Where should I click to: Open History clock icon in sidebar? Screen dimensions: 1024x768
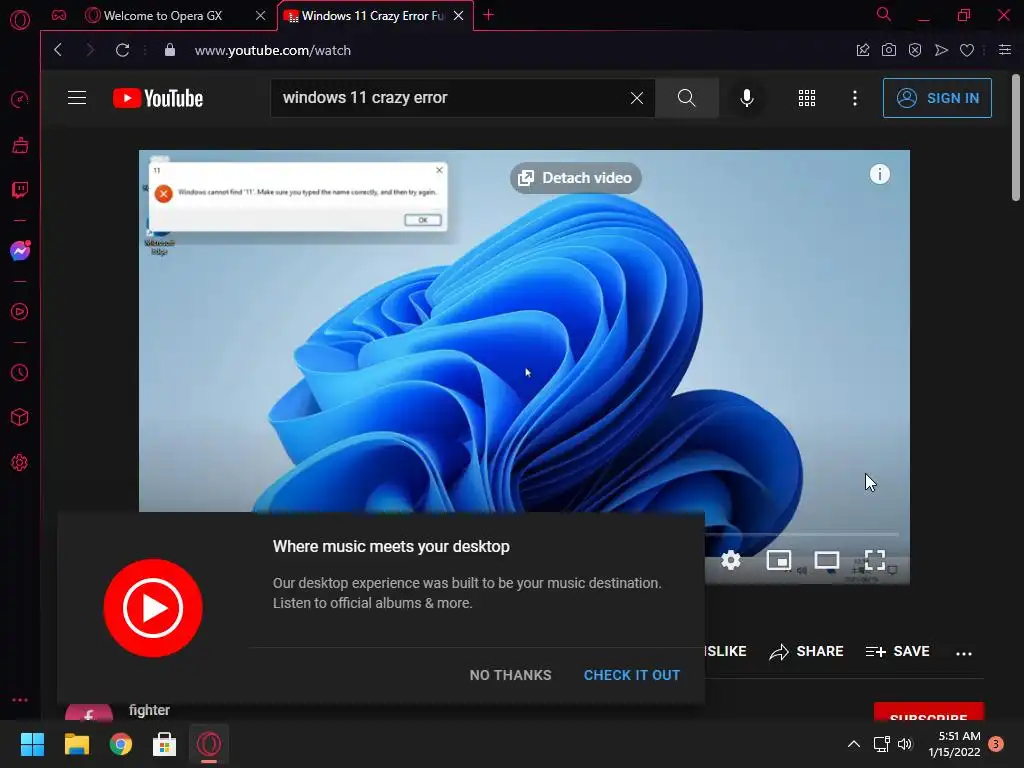pos(20,372)
